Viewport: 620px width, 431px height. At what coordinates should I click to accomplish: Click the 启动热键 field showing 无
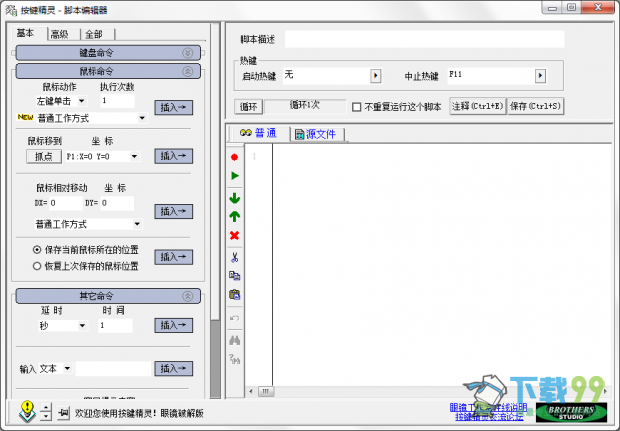327,76
